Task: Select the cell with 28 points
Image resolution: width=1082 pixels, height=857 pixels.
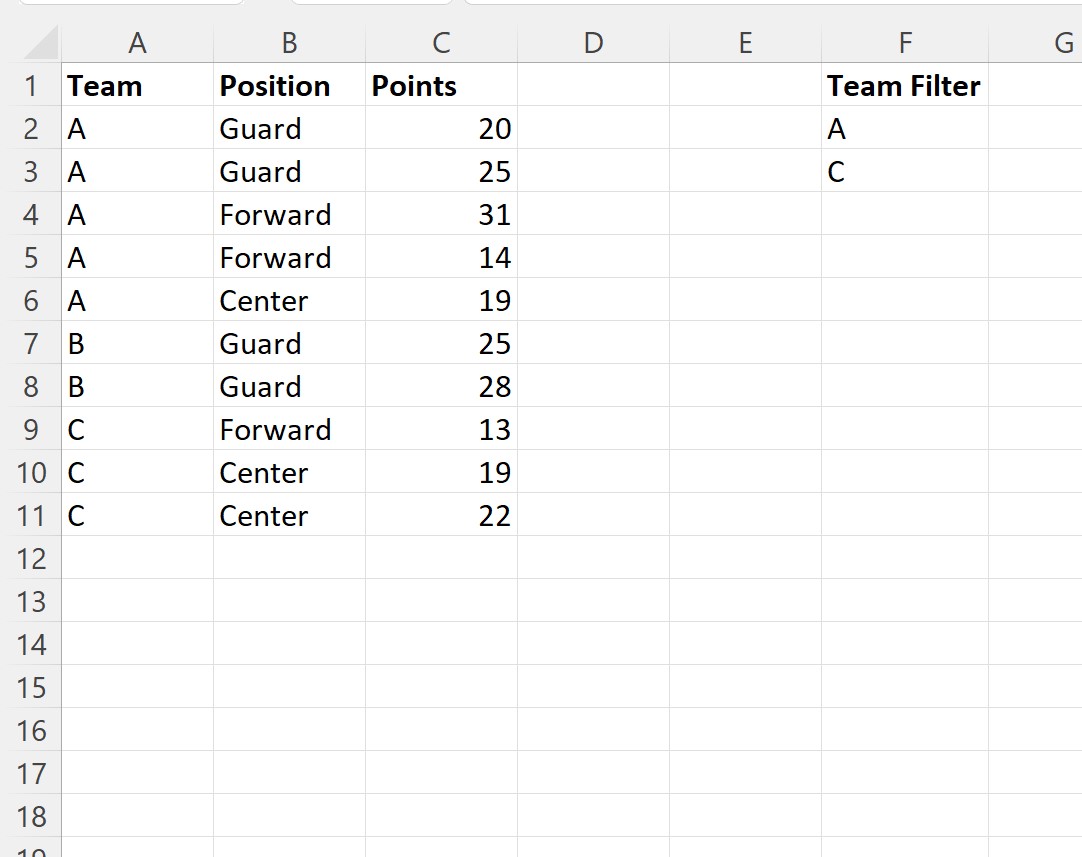Action: 441,386
